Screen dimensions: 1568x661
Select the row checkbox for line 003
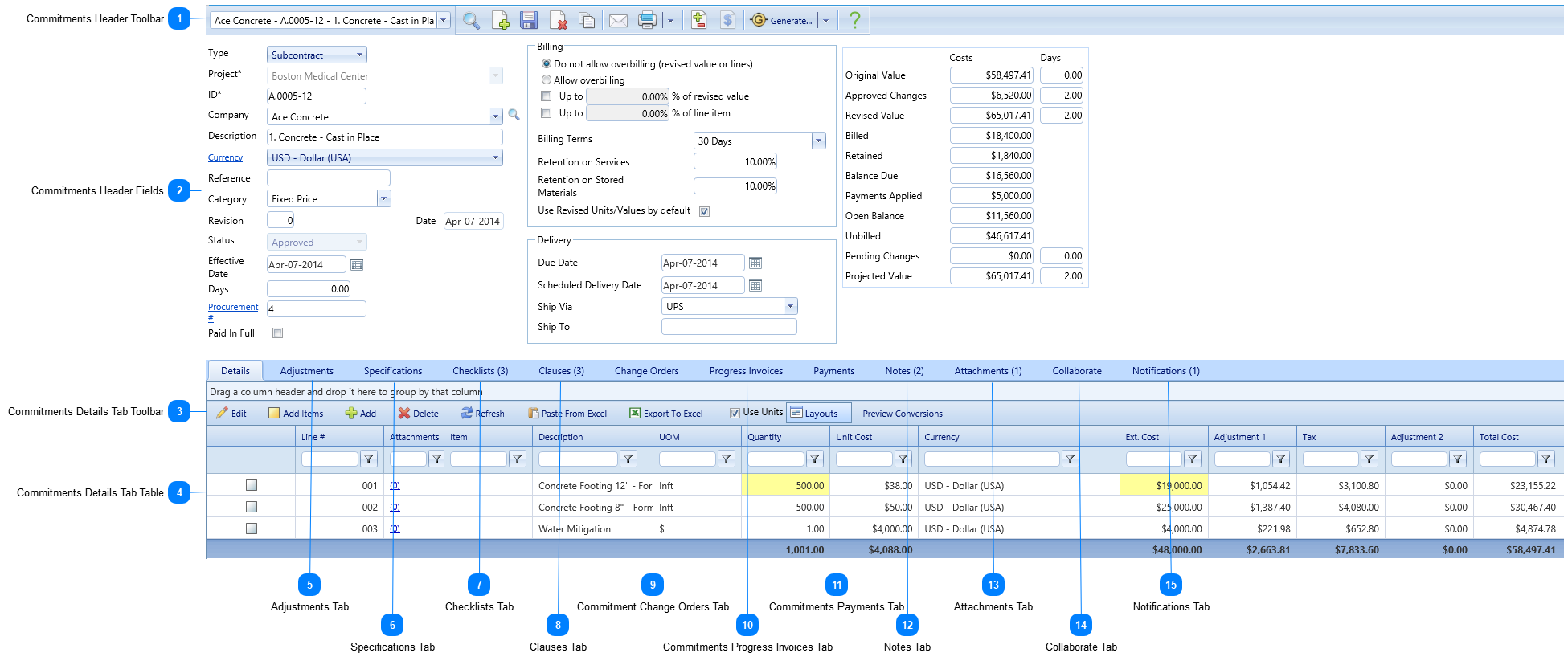click(x=252, y=528)
